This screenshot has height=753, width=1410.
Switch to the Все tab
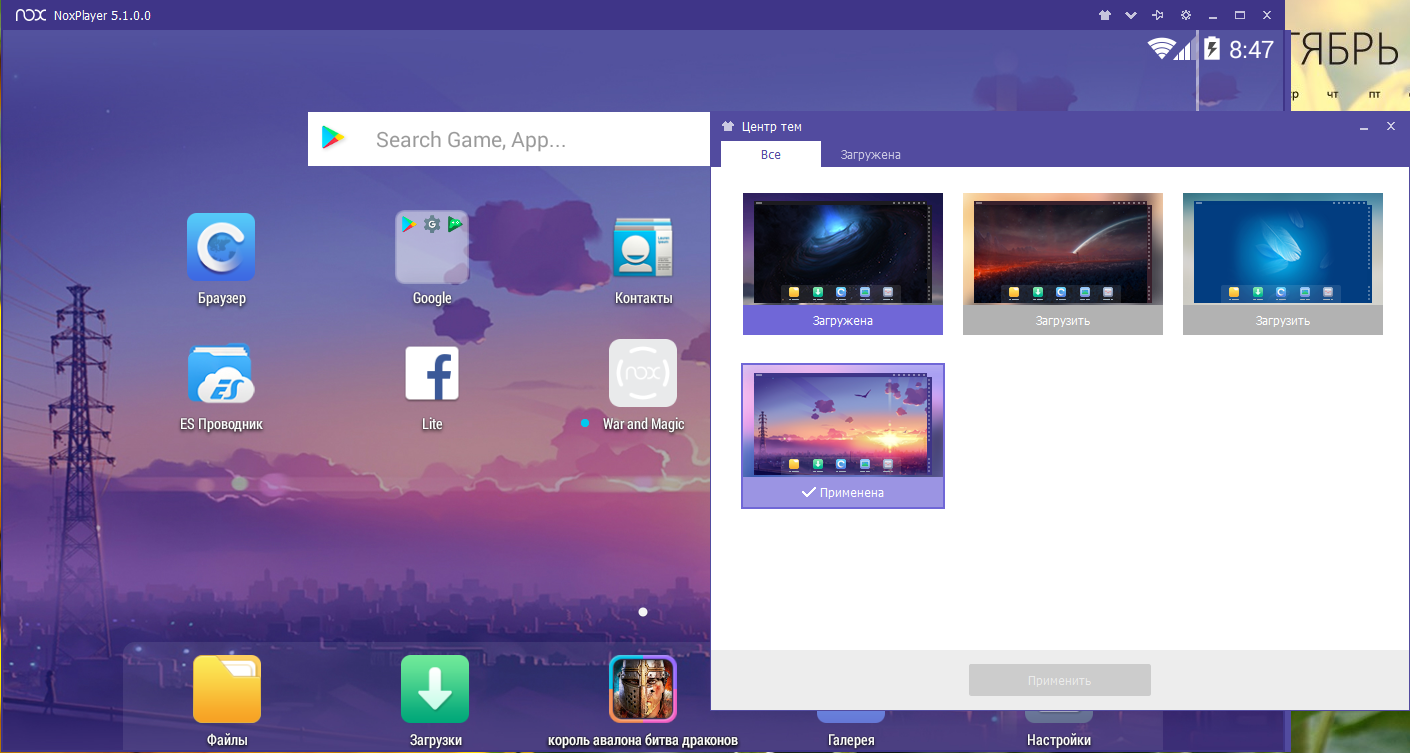pos(770,155)
